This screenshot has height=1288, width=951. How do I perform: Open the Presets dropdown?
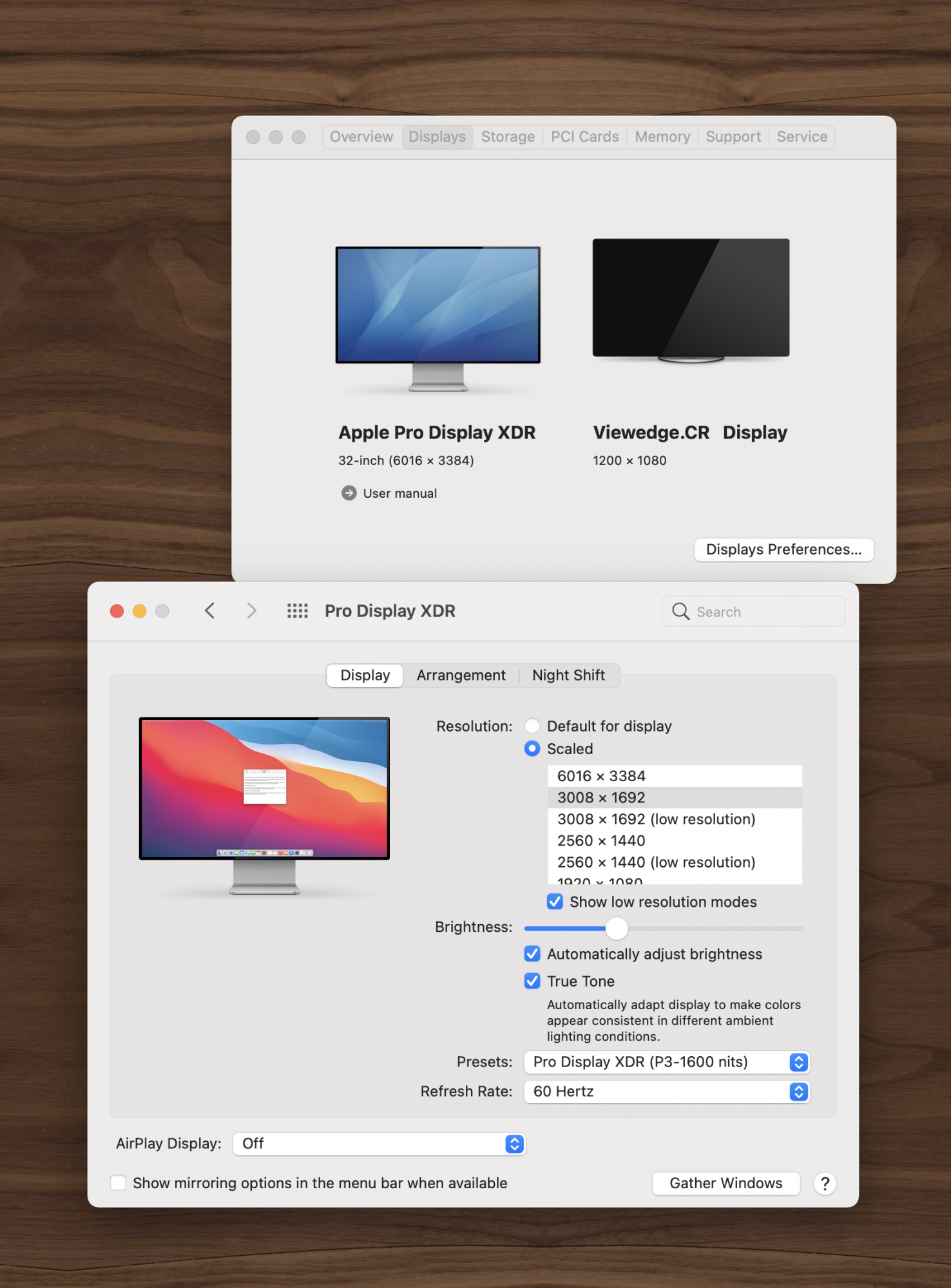pyautogui.click(x=667, y=1062)
